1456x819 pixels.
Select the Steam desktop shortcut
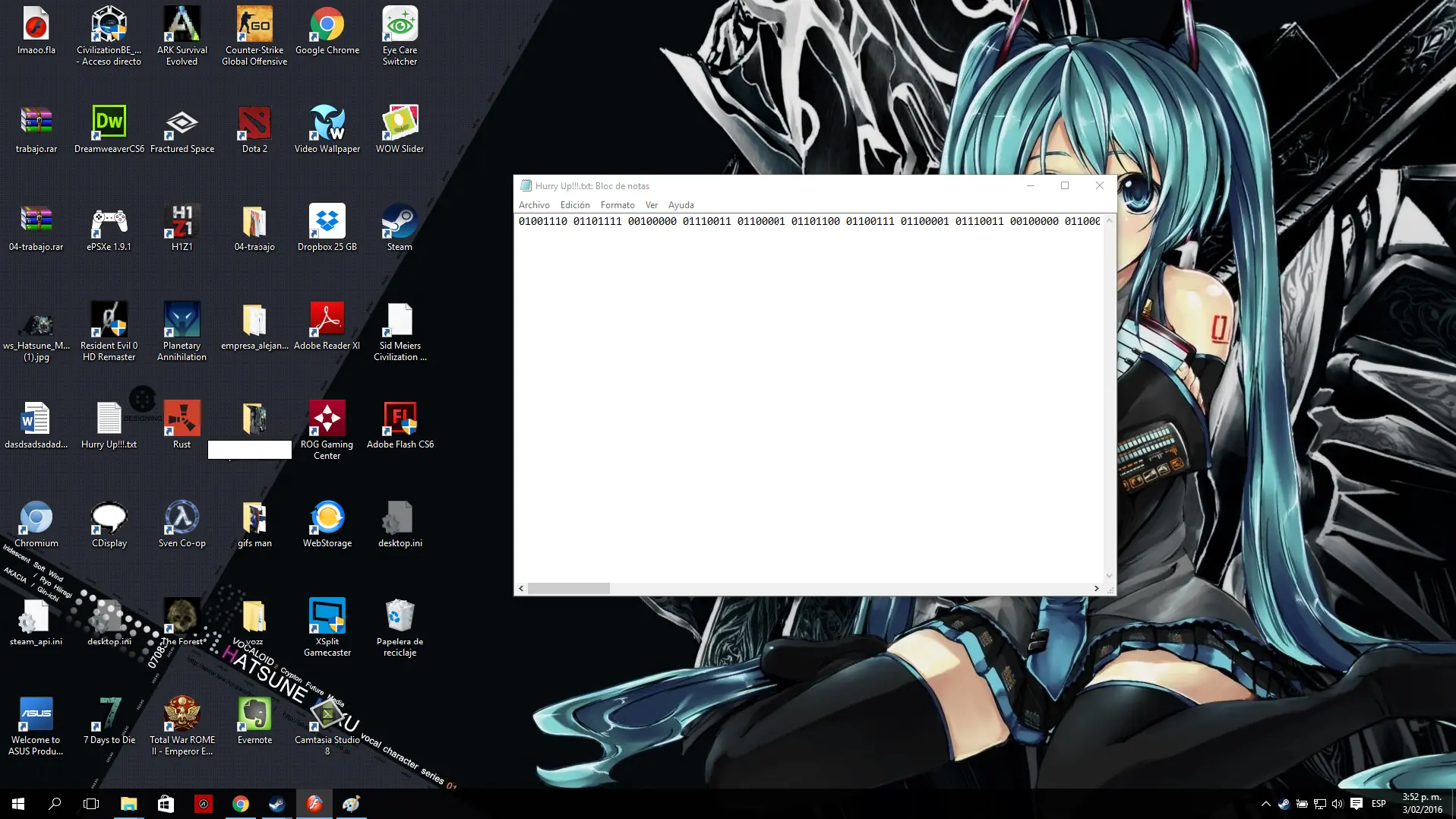pos(400,228)
